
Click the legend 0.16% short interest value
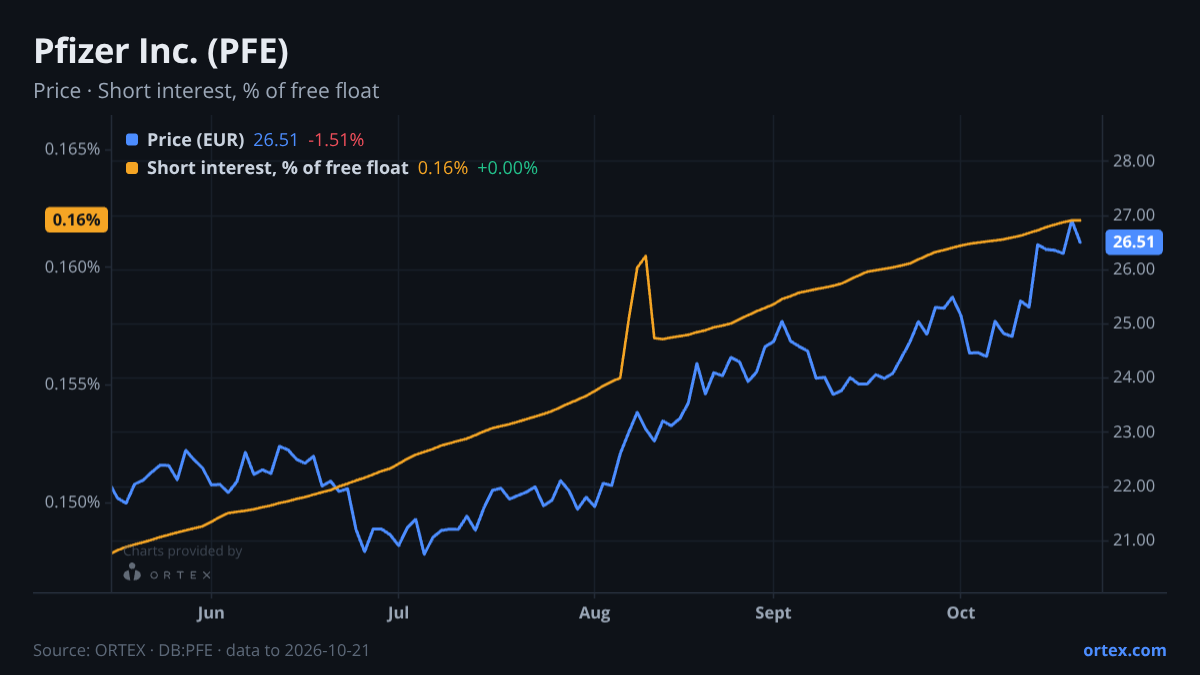click(x=443, y=168)
